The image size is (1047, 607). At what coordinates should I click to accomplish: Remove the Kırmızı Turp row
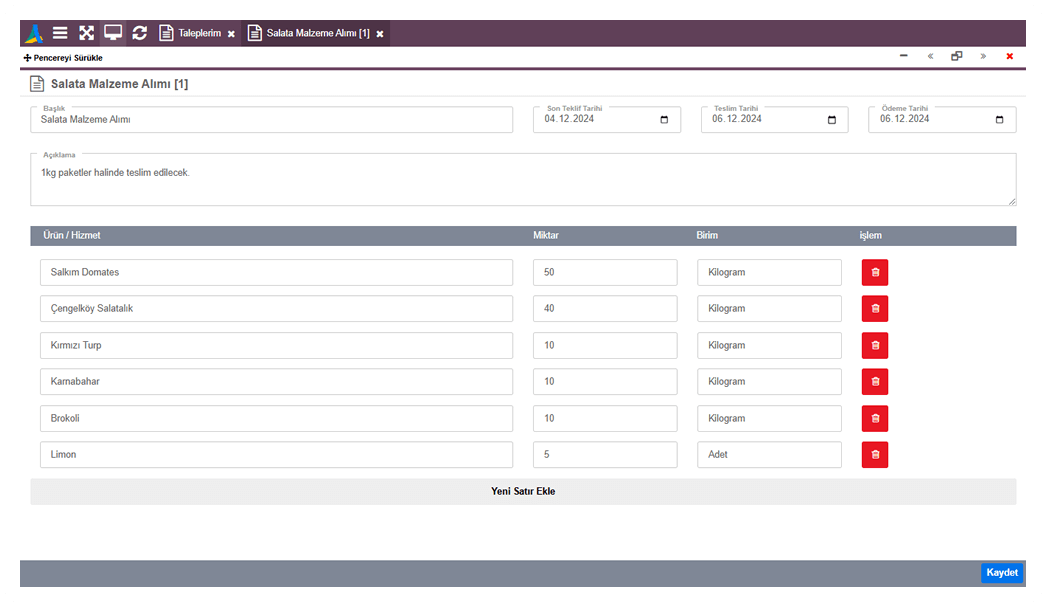pyautogui.click(x=875, y=345)
